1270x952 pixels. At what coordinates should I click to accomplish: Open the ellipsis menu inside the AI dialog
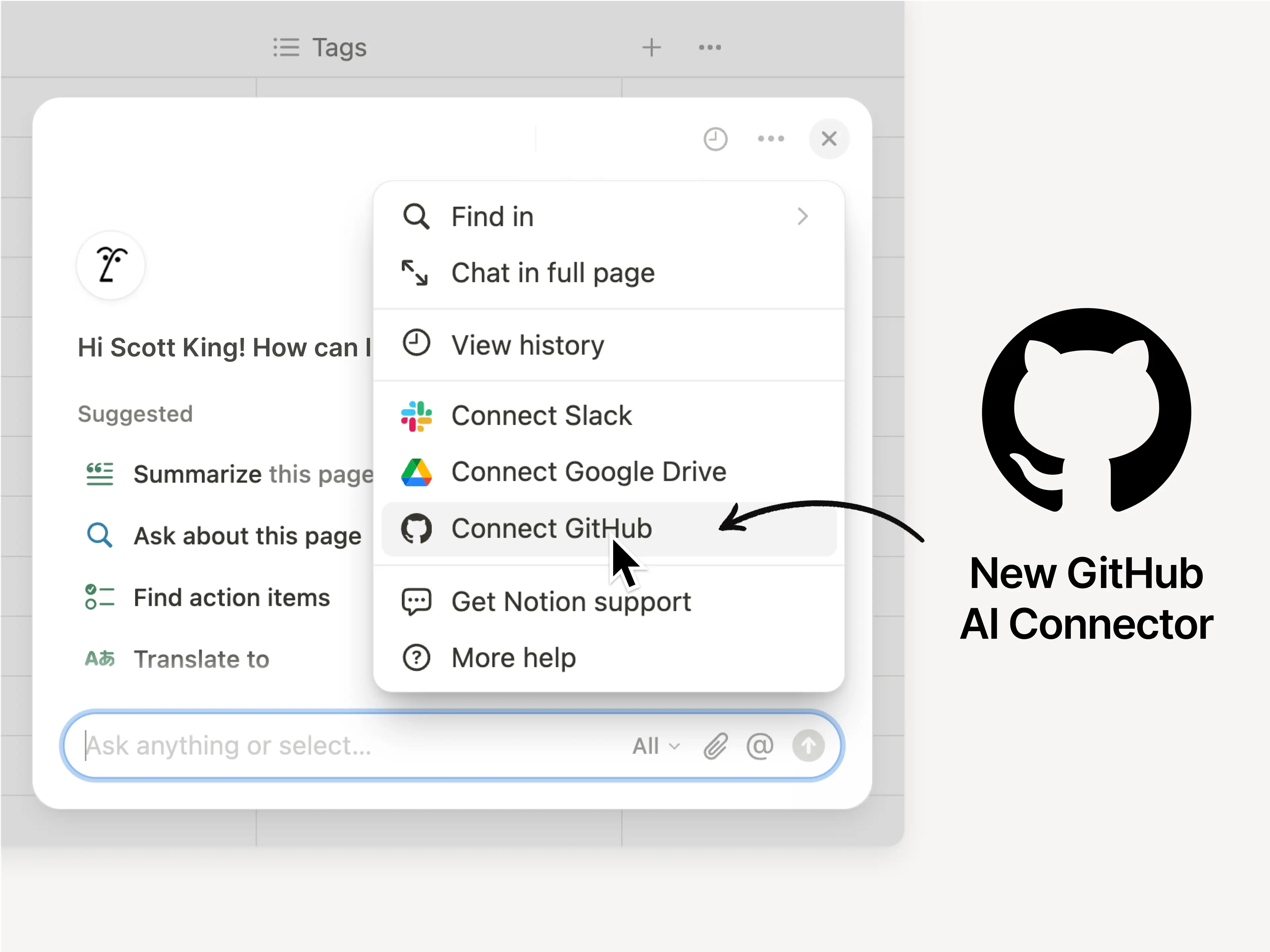pyautogui.click(x=771, y=138)
